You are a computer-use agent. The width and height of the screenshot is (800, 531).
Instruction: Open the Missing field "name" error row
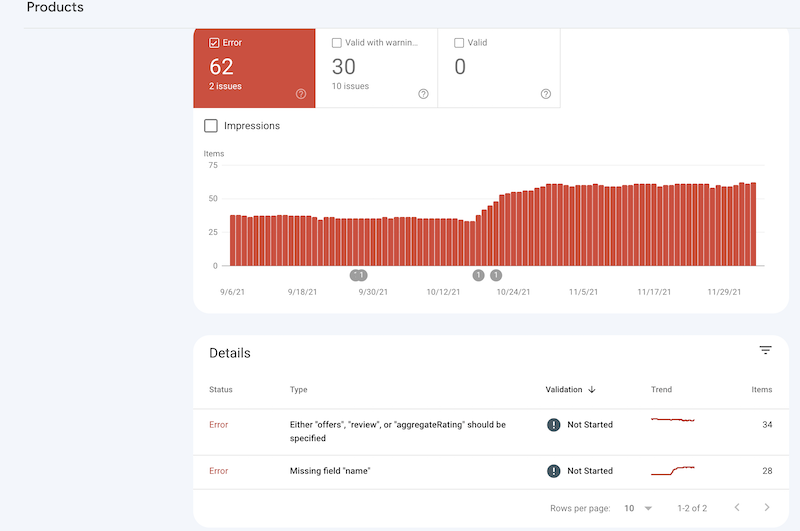330,471
